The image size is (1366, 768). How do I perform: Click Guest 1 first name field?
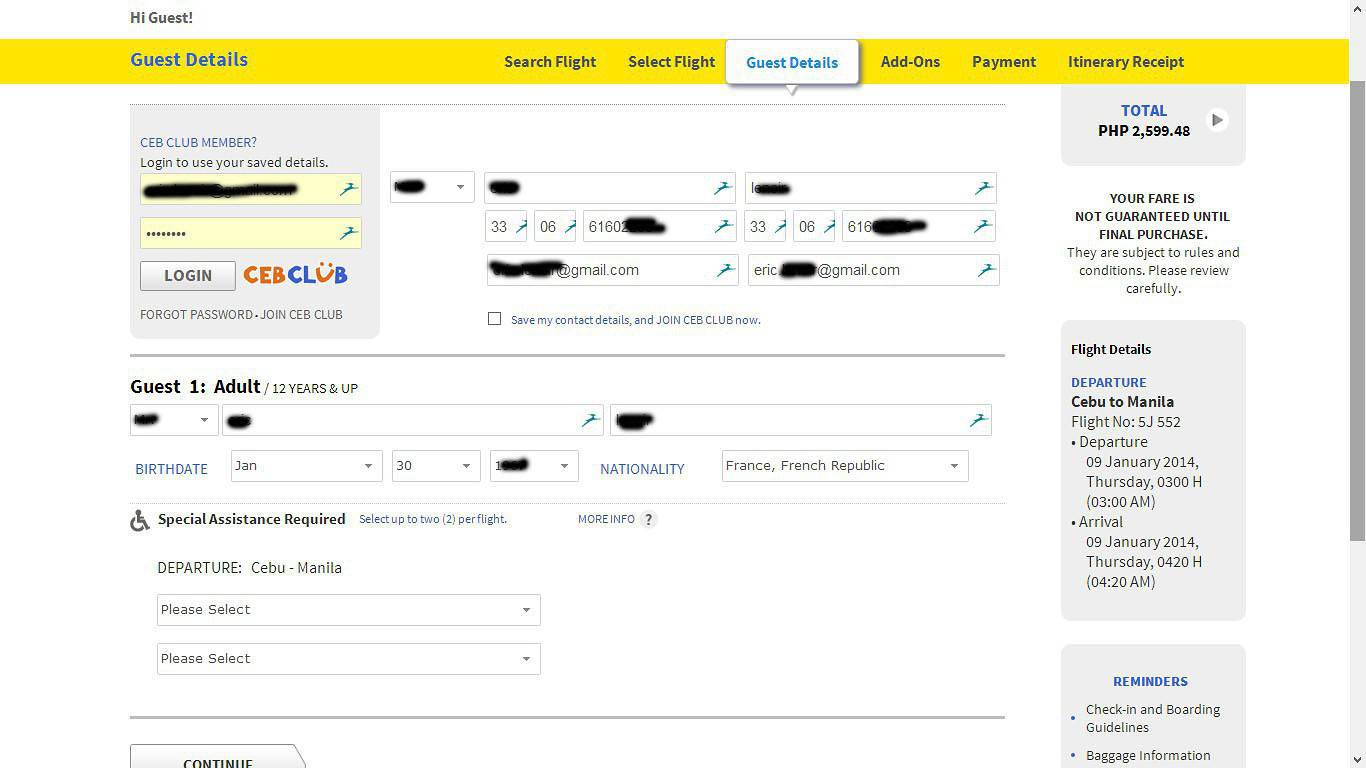click(413, 420)
